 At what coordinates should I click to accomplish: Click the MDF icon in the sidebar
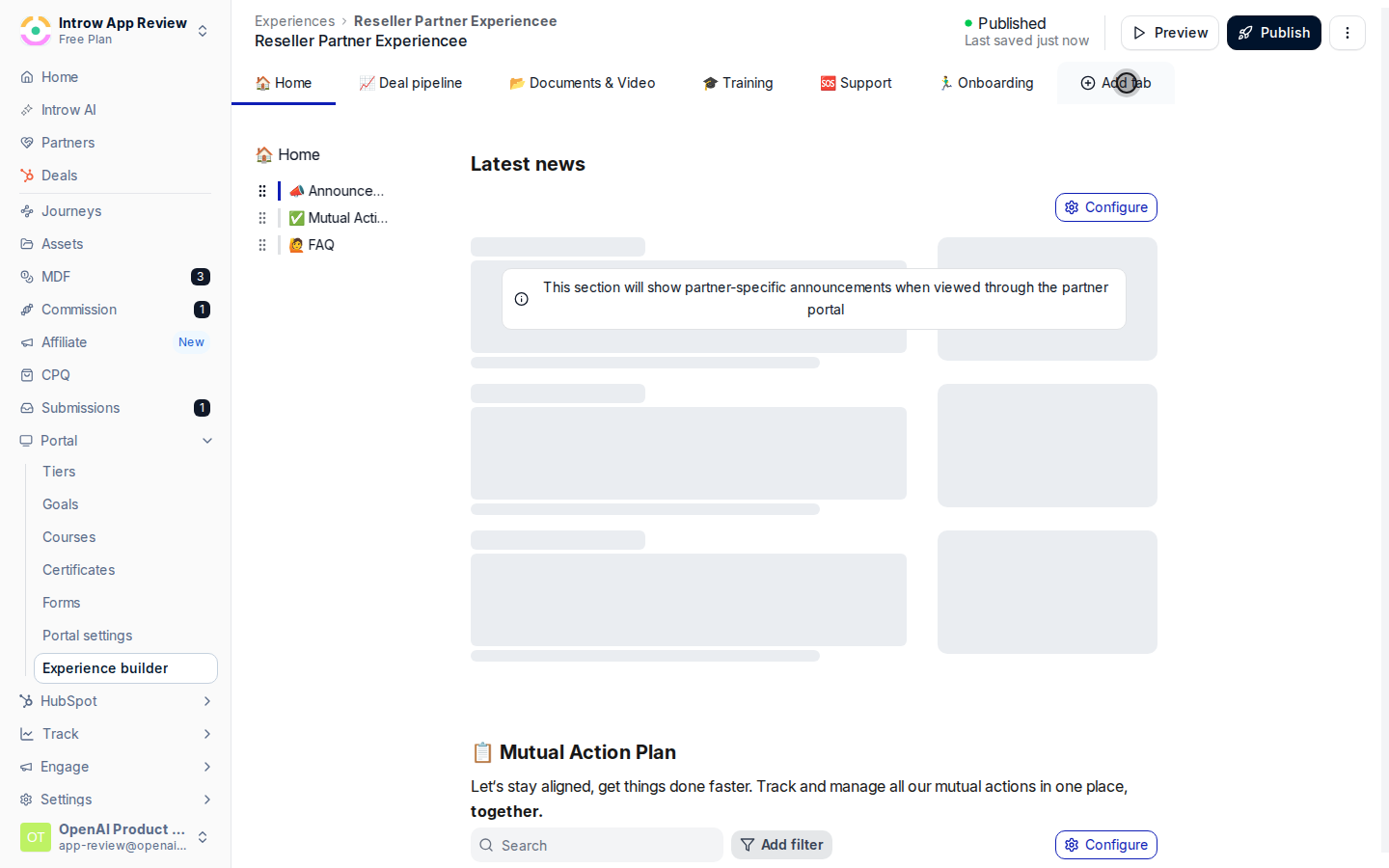pyautogui.click(x=27, y=277)
